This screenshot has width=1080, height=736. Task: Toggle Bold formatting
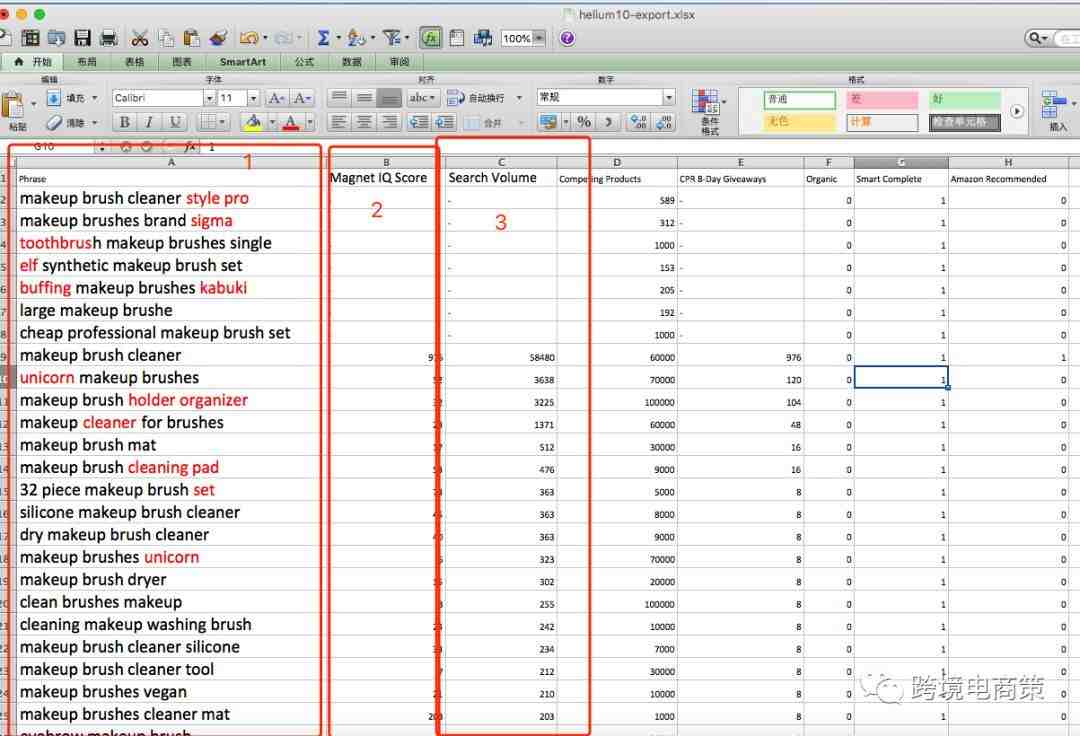tap(125, 123)
